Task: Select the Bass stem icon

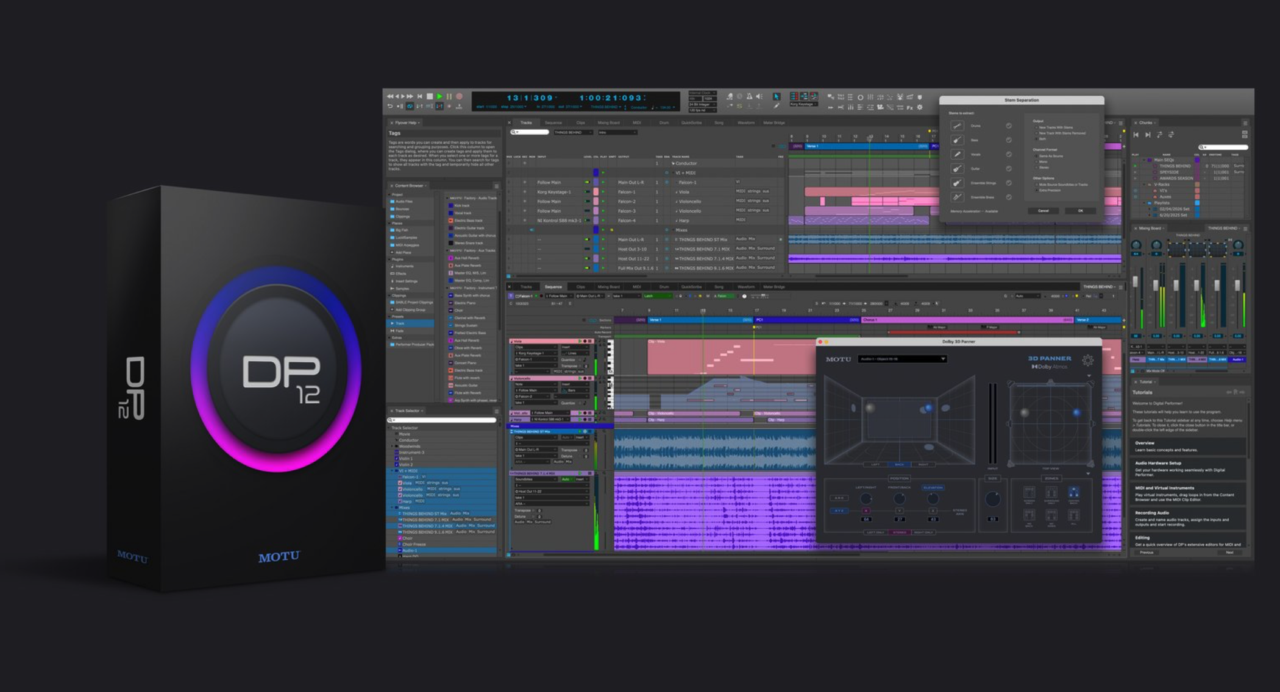Action: 957,140
